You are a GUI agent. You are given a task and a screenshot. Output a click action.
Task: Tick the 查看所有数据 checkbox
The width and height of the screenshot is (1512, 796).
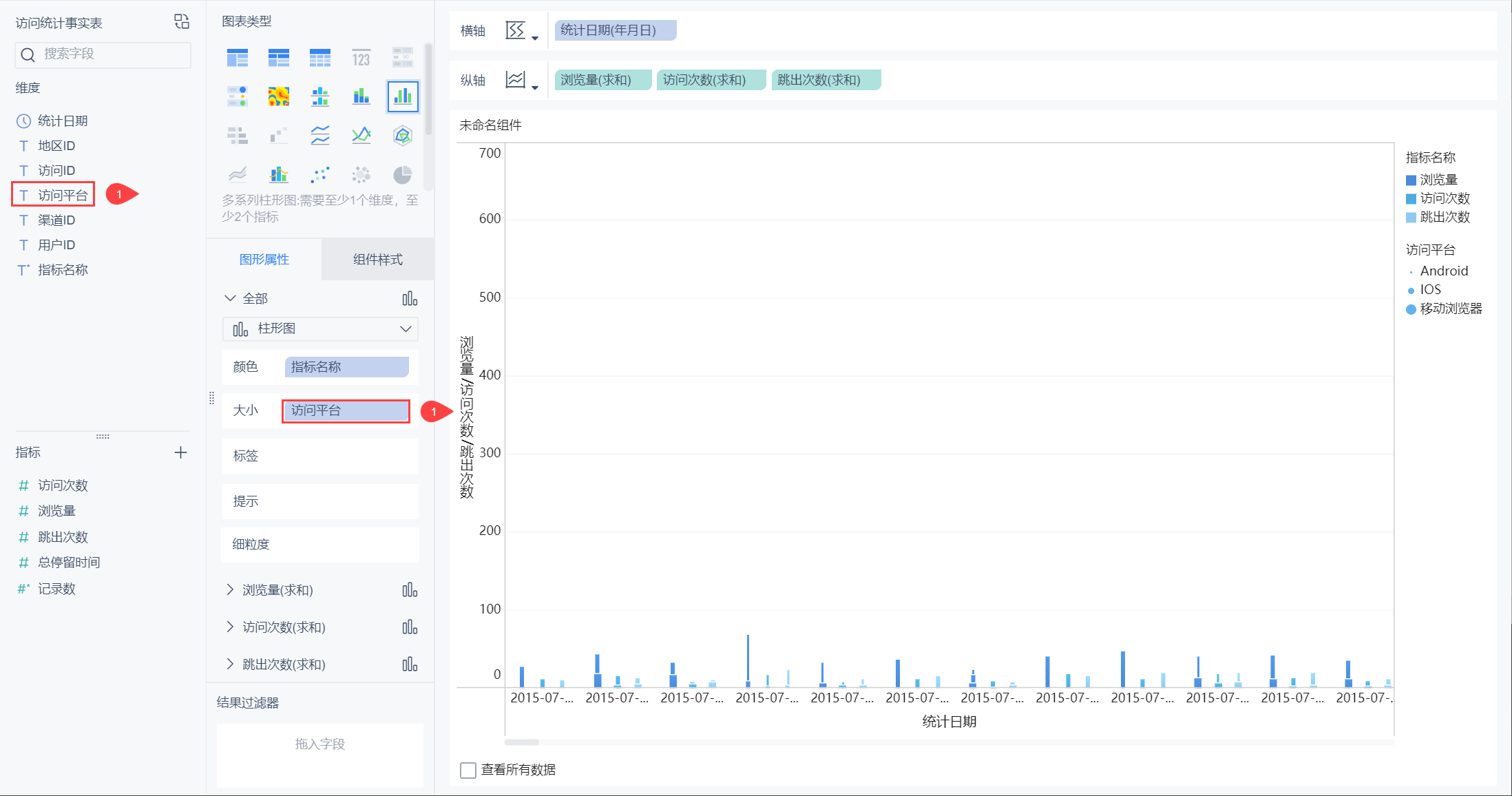(x=468, y=770)
